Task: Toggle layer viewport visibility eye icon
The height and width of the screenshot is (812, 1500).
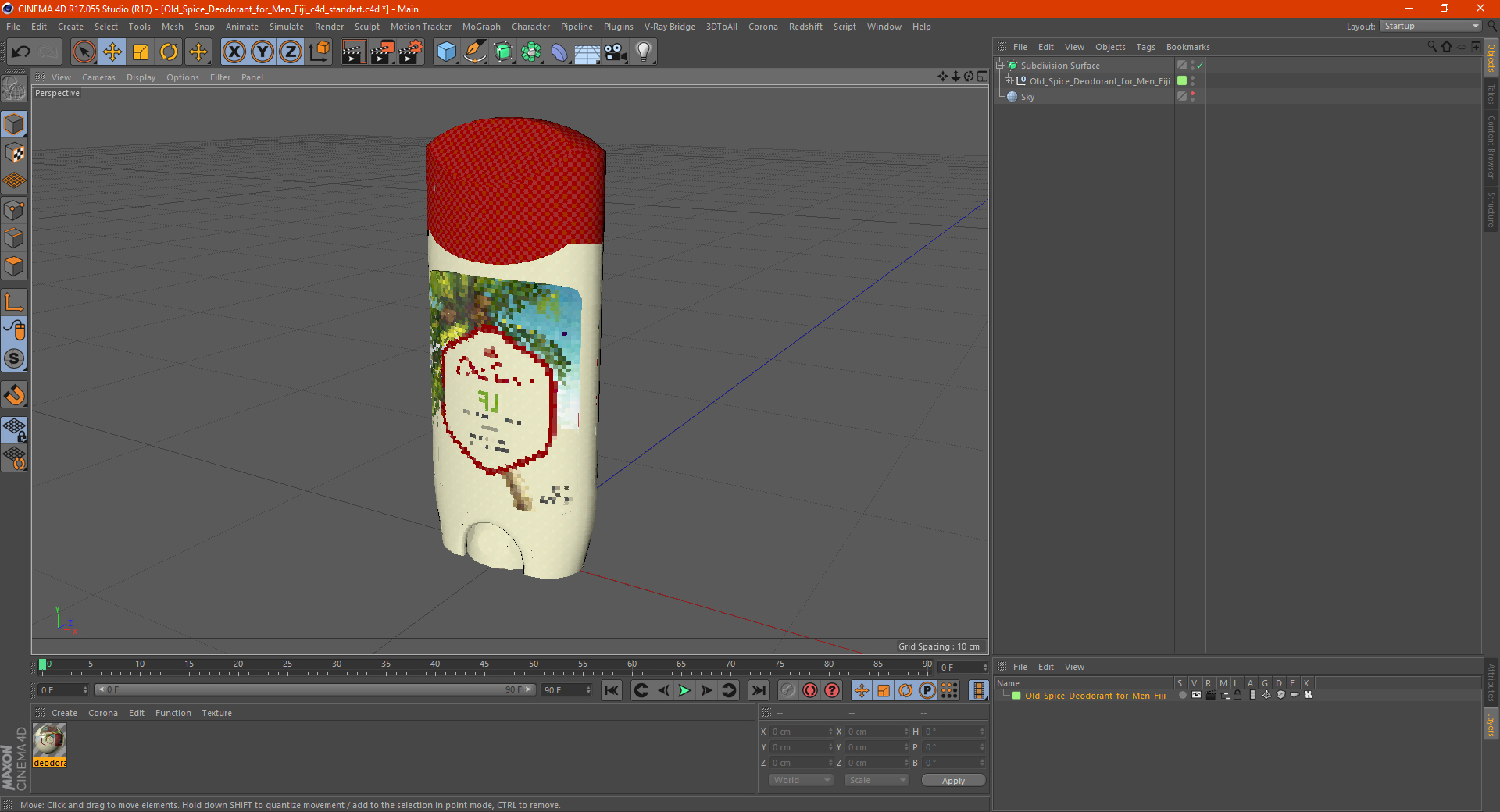Action: (x=1196, y=695)
